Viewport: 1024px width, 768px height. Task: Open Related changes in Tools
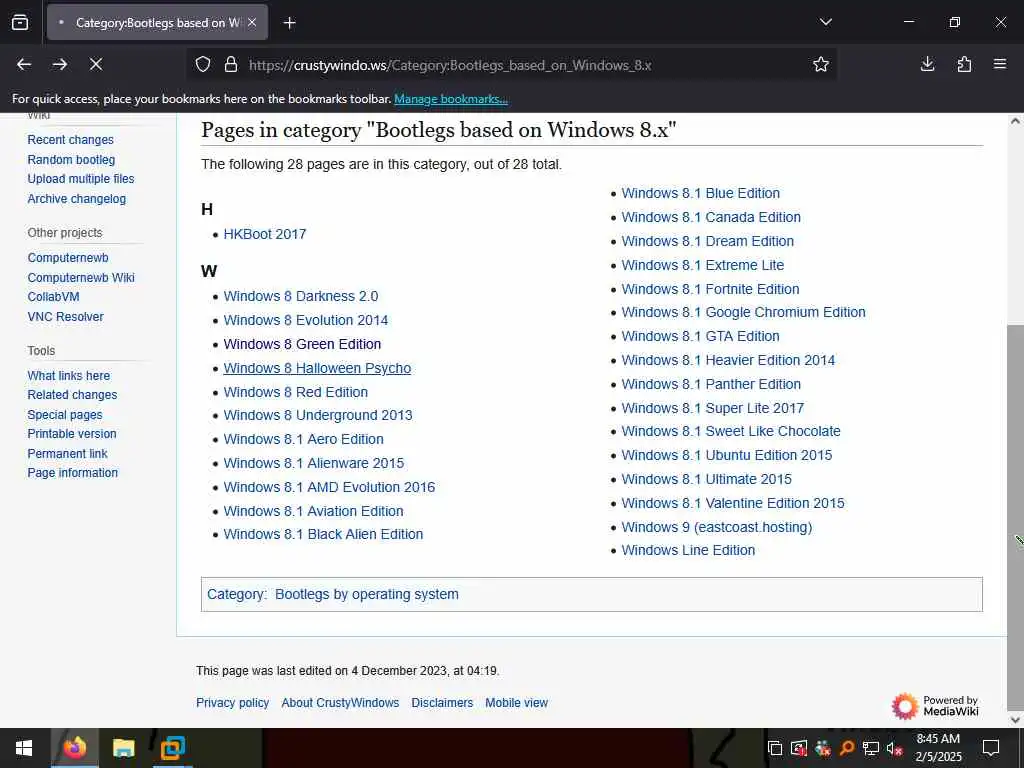coord(72,395)
